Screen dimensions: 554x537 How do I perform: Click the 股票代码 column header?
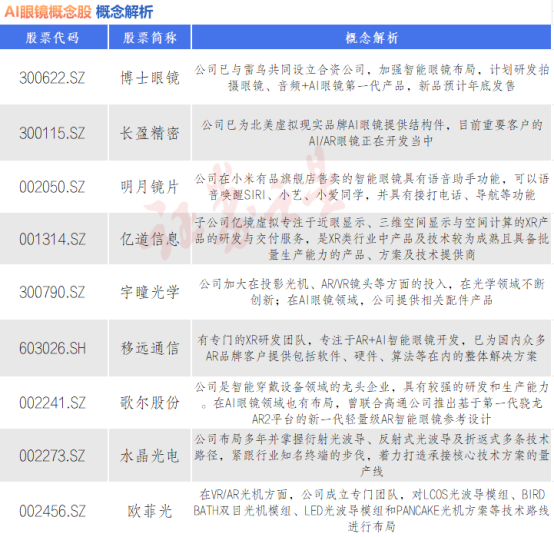(x=53, y=37)
